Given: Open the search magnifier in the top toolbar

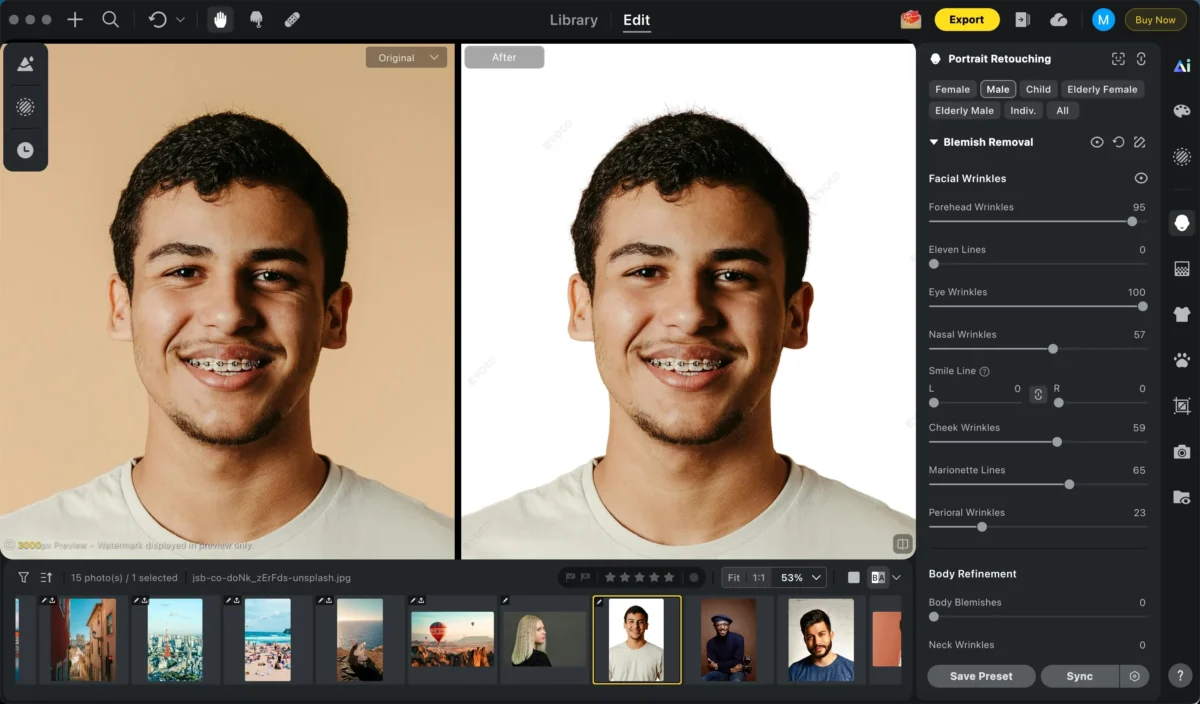Looking at the screenshot, I should tap(111, 19).
